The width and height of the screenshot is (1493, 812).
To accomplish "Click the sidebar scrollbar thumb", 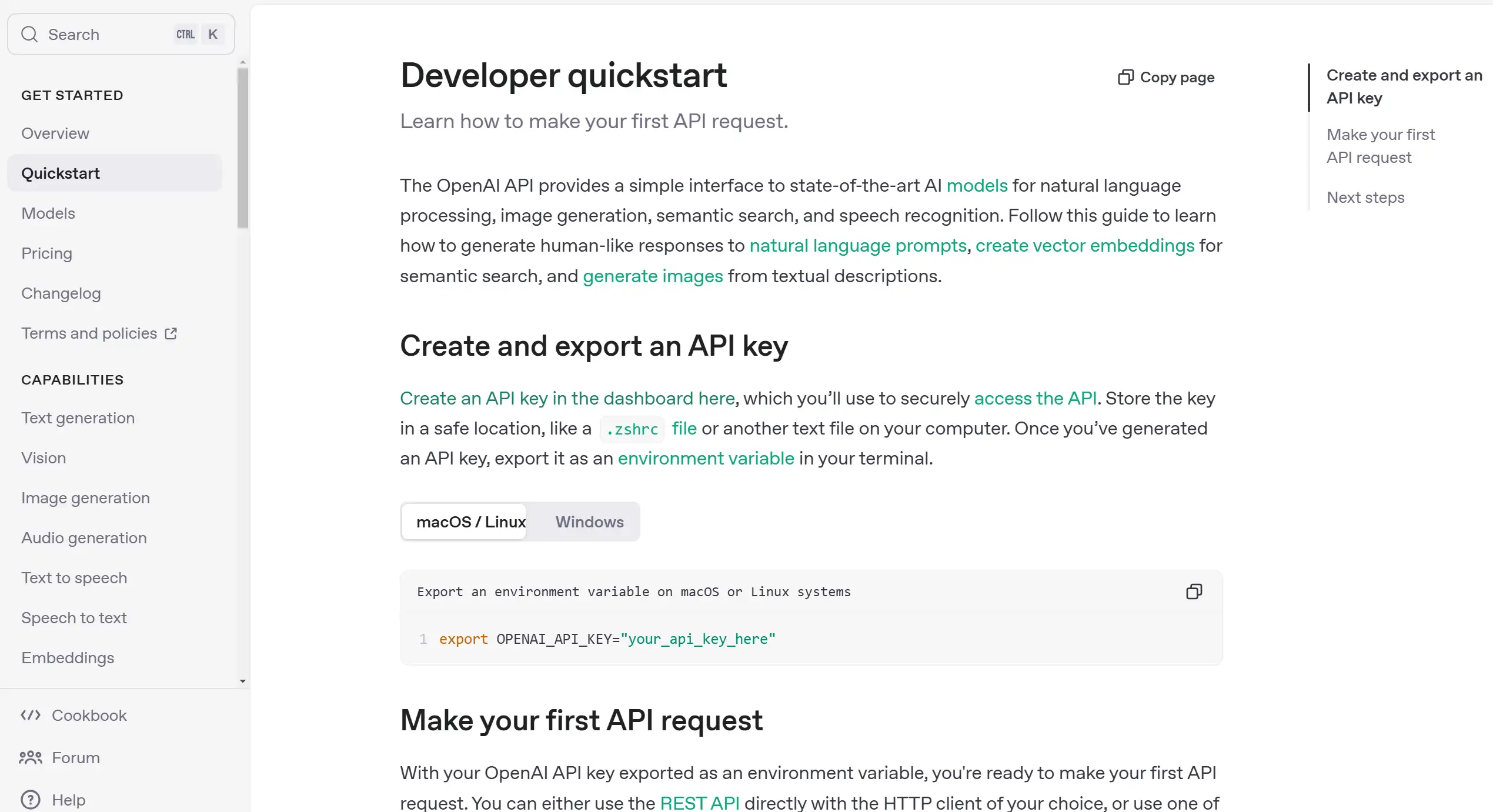I will click(243, 148).
